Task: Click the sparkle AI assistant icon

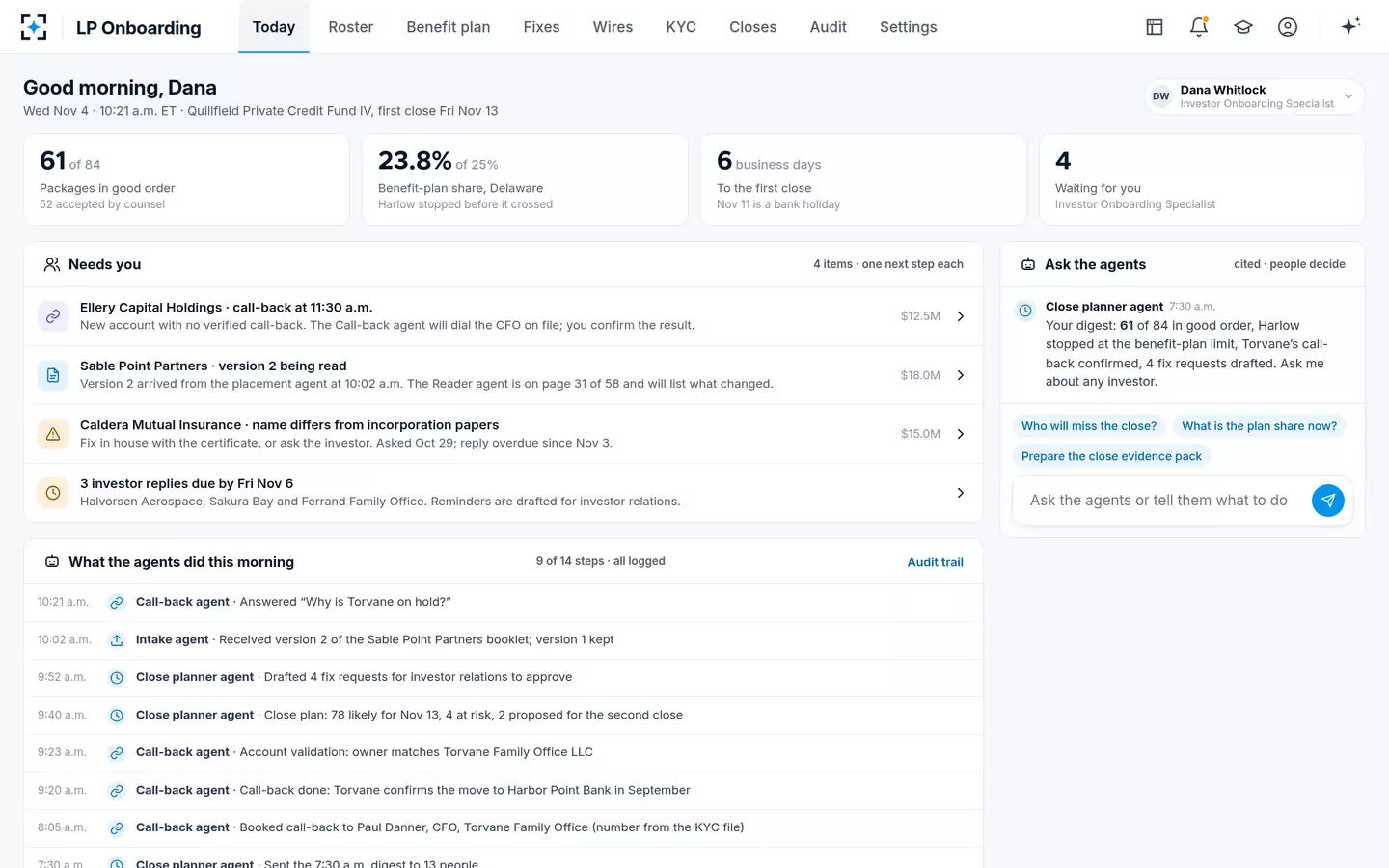Action: pyautogui.click(x=1350, y=26)
